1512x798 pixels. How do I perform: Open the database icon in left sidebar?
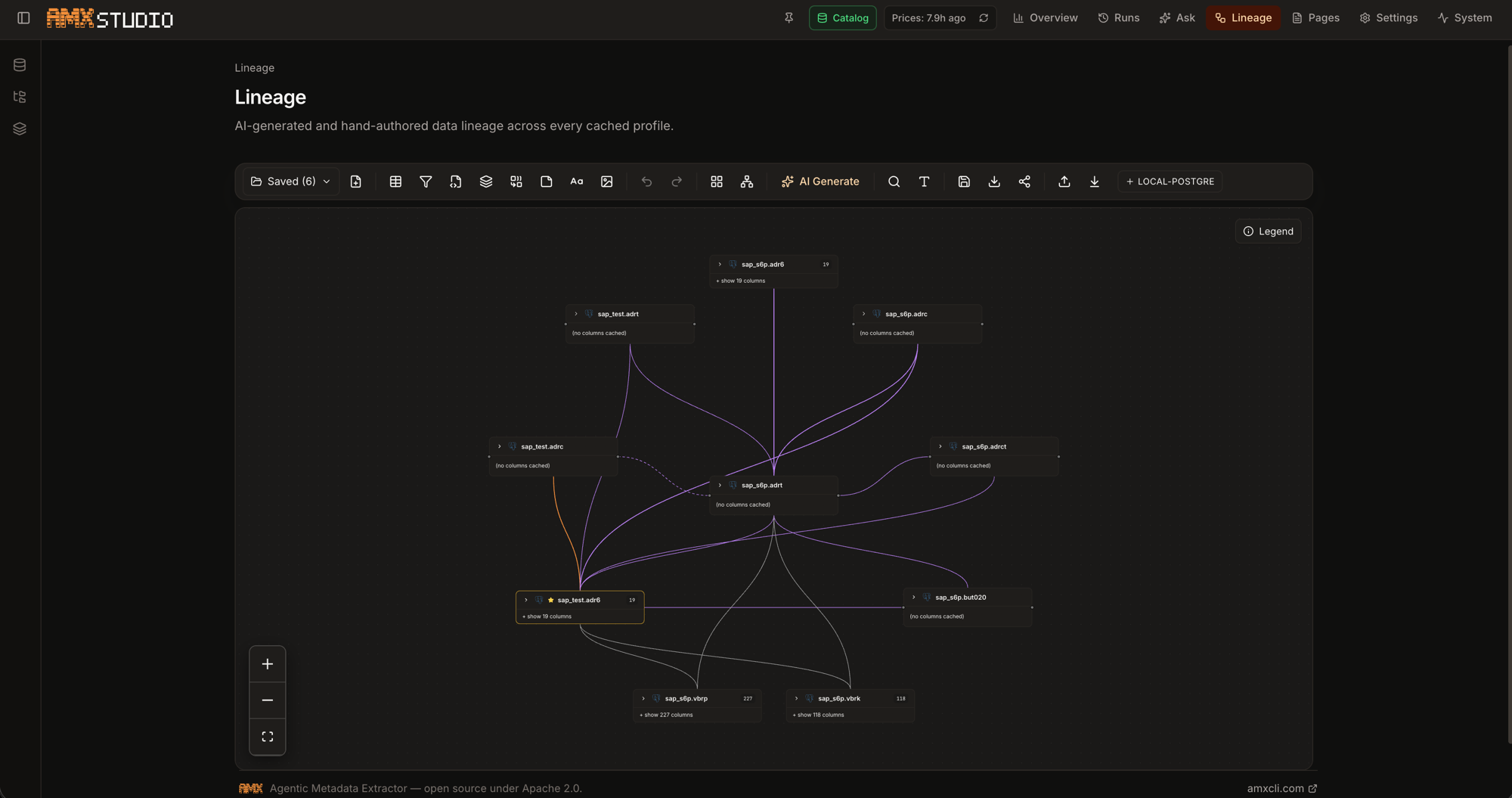coord(20,65)
